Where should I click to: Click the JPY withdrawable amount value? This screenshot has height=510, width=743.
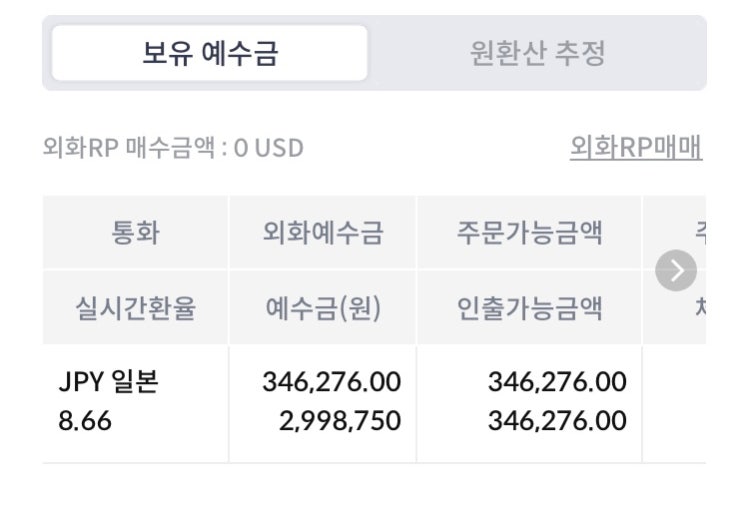[557, 421]
